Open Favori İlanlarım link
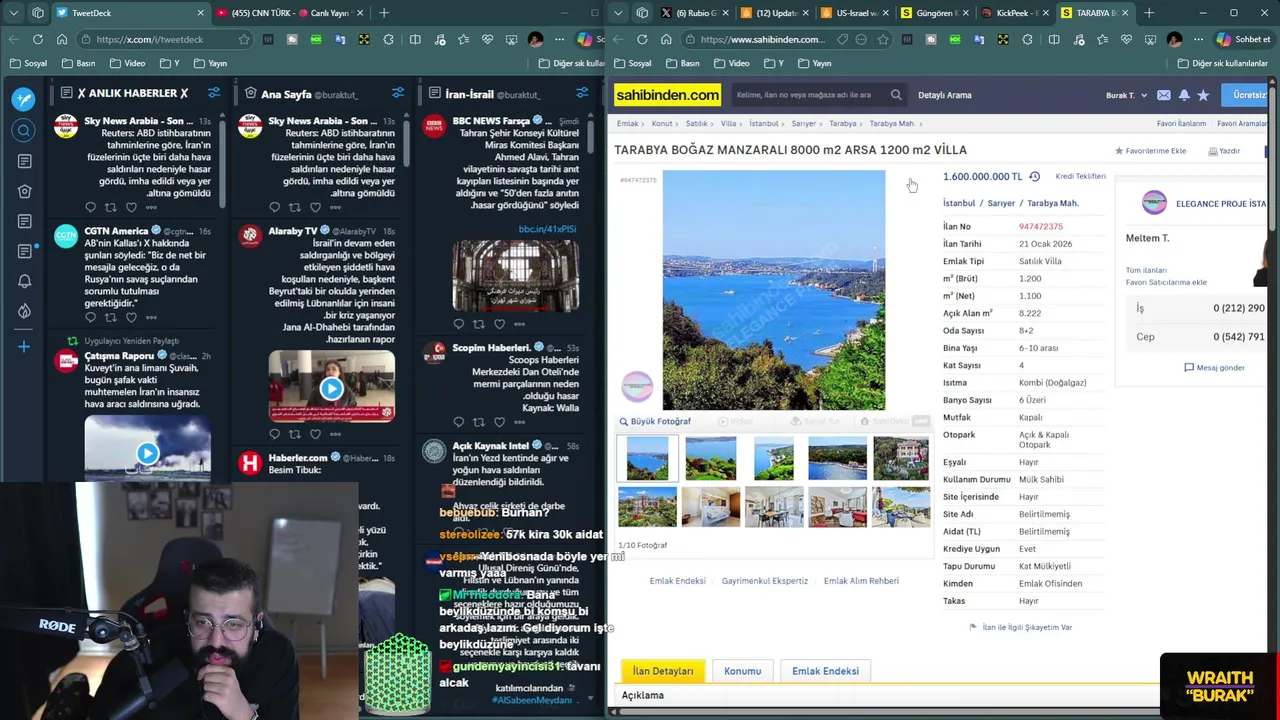Image resolution: width=1280 pixels, height=720 pixels. click(1181, 124)
